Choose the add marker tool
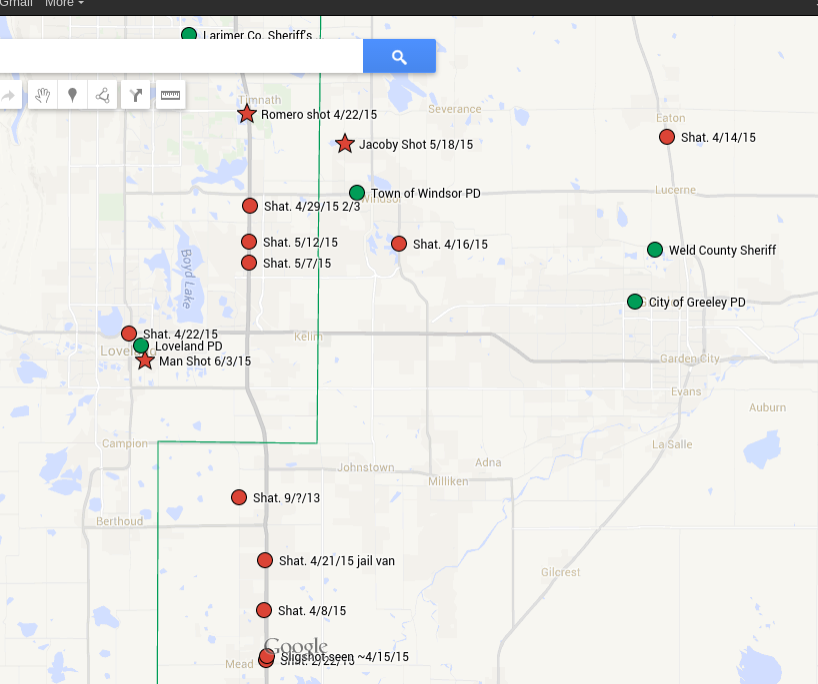Screen dimensions: 818x684 tap(72, 96)
